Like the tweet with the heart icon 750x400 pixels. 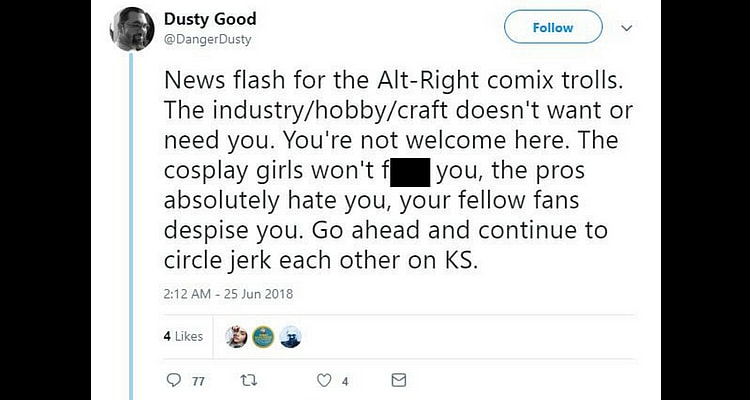323,380
